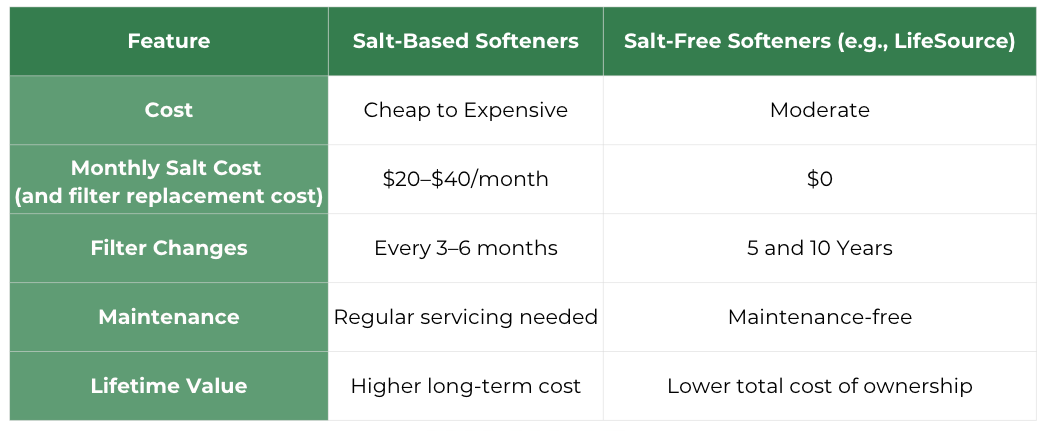
Task: Select the 'Moderate' cost cell
Action: [x=819, y=110]
